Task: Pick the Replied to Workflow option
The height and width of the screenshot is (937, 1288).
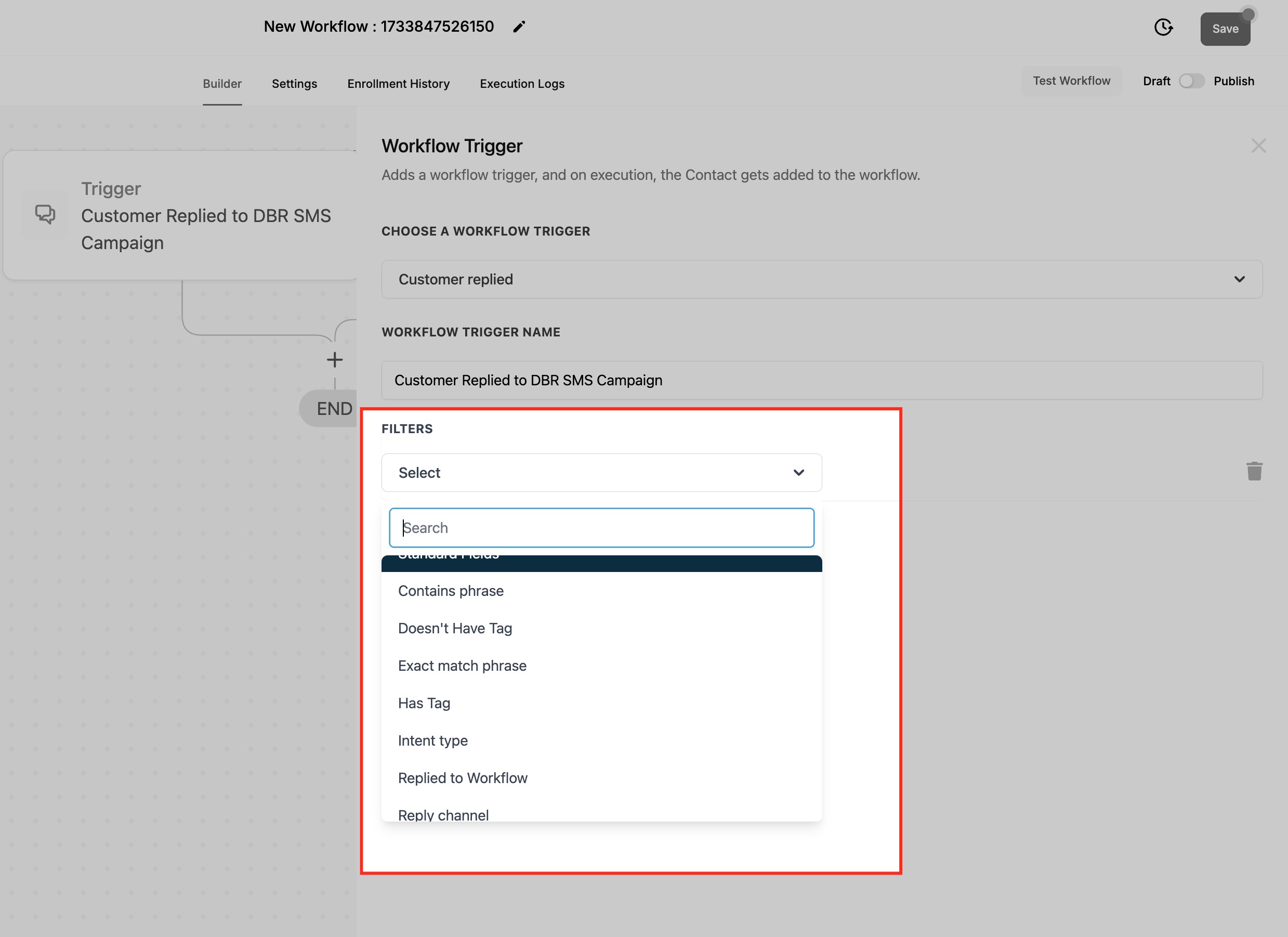Action: [462, 778]
